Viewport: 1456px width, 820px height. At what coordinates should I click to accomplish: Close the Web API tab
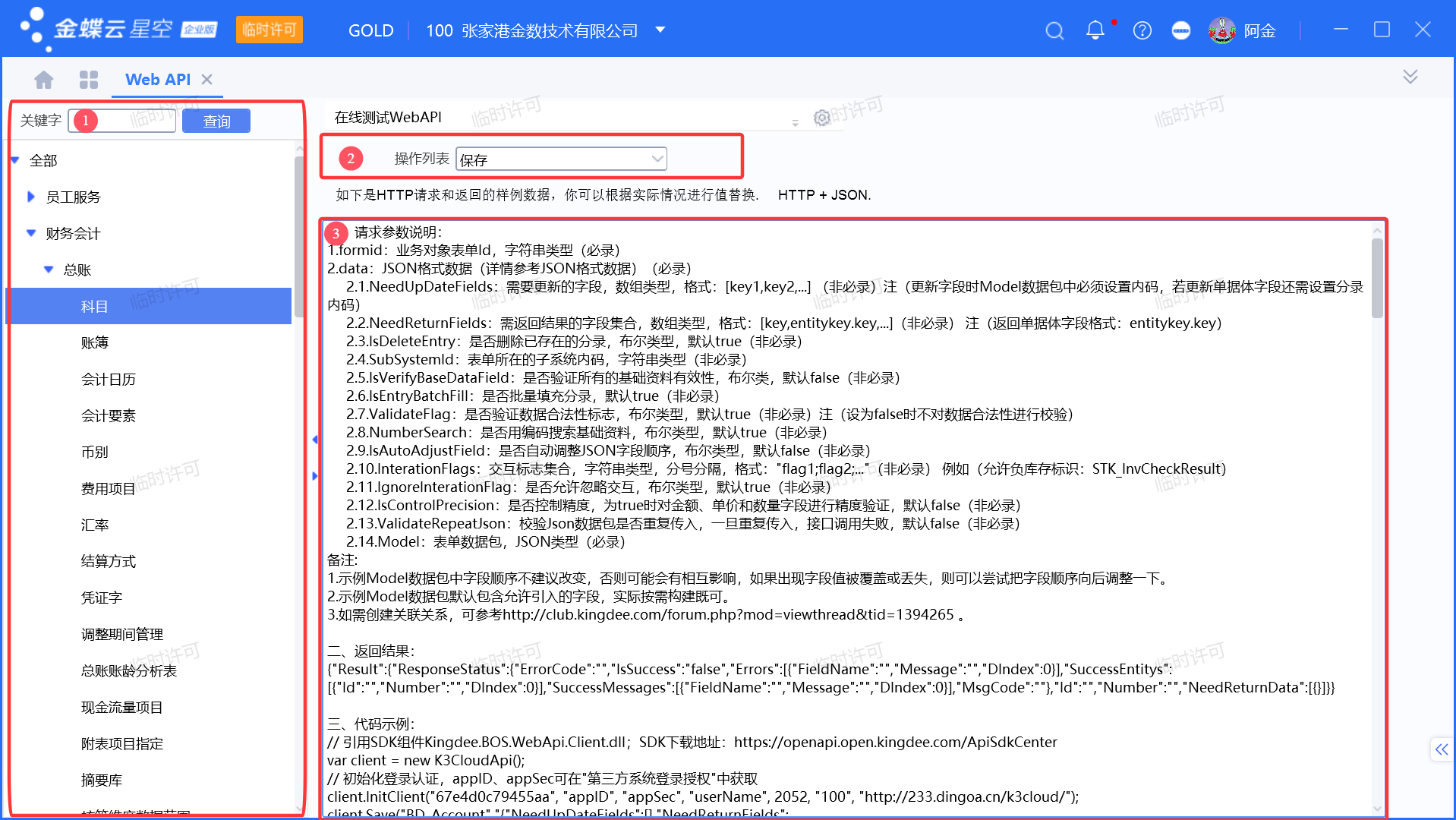click(x=207, y=79)
